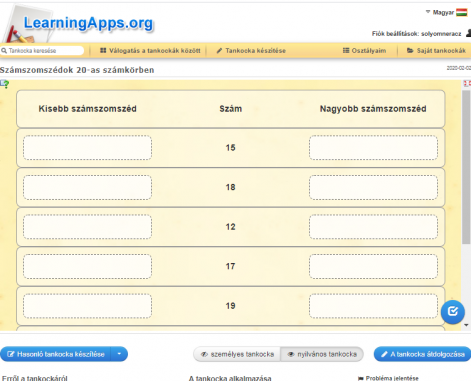Click the Szám column header
The image size is (471, 381).
(x=231, y=109)
